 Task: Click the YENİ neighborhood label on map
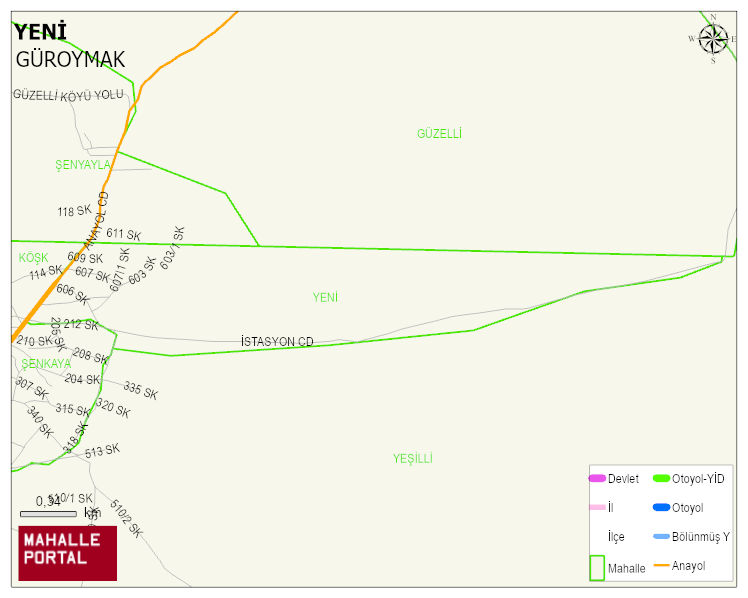pyautogui.click(x=325, y=298)
